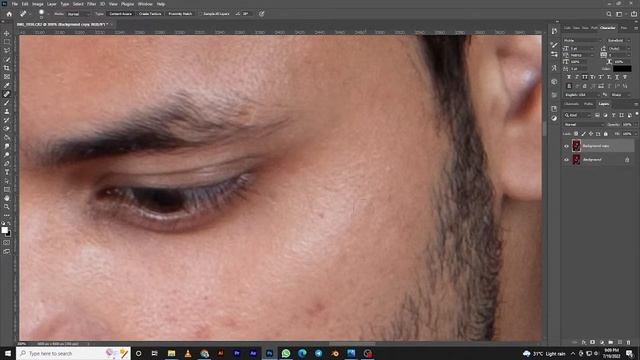Select the Pen tool

7,163
